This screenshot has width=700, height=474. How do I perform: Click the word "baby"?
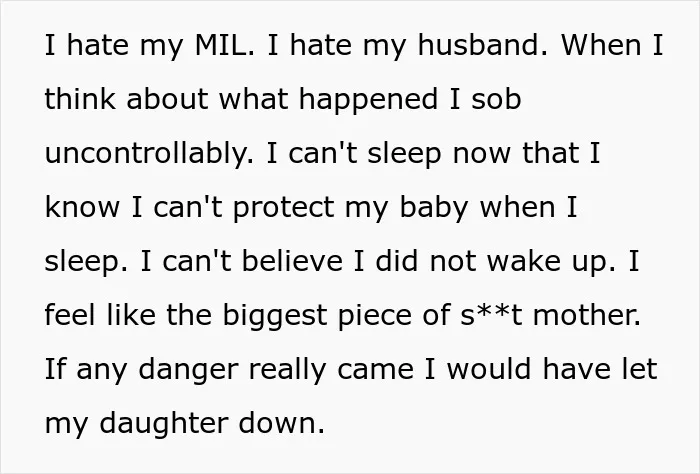click(433, 209)
